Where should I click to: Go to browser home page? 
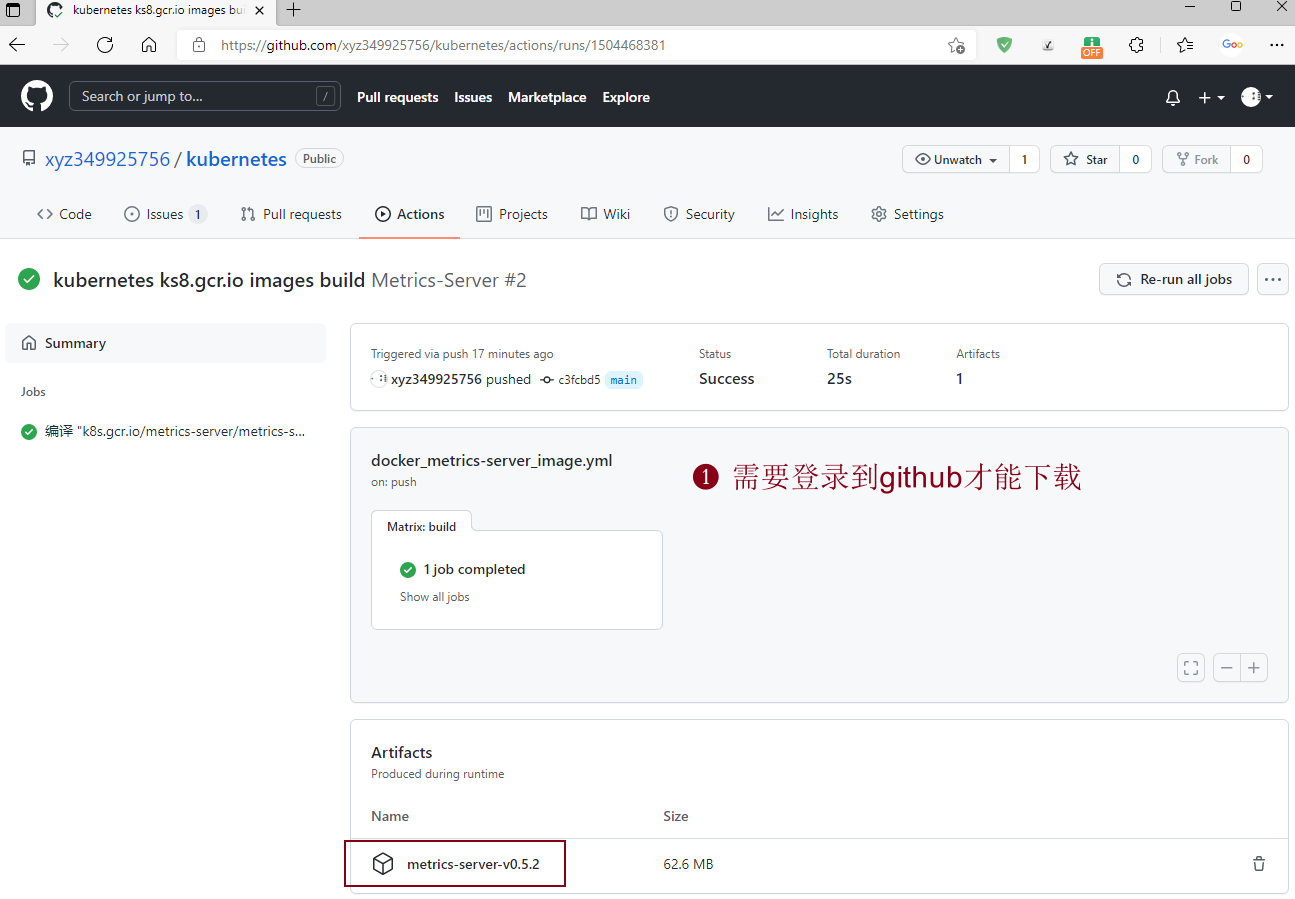149,45
